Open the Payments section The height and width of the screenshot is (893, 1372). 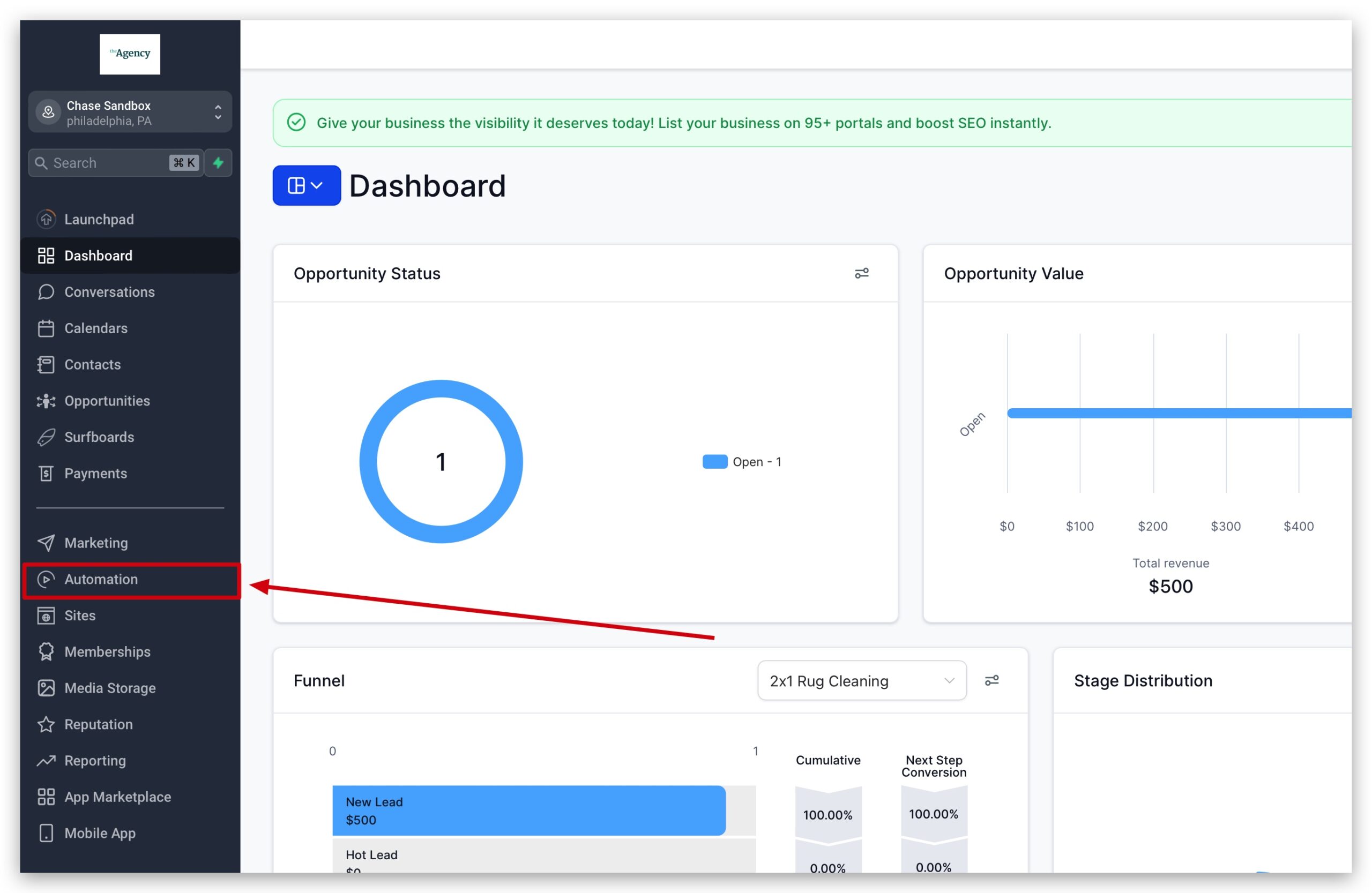pyautogui.click(x=95, y=473)
